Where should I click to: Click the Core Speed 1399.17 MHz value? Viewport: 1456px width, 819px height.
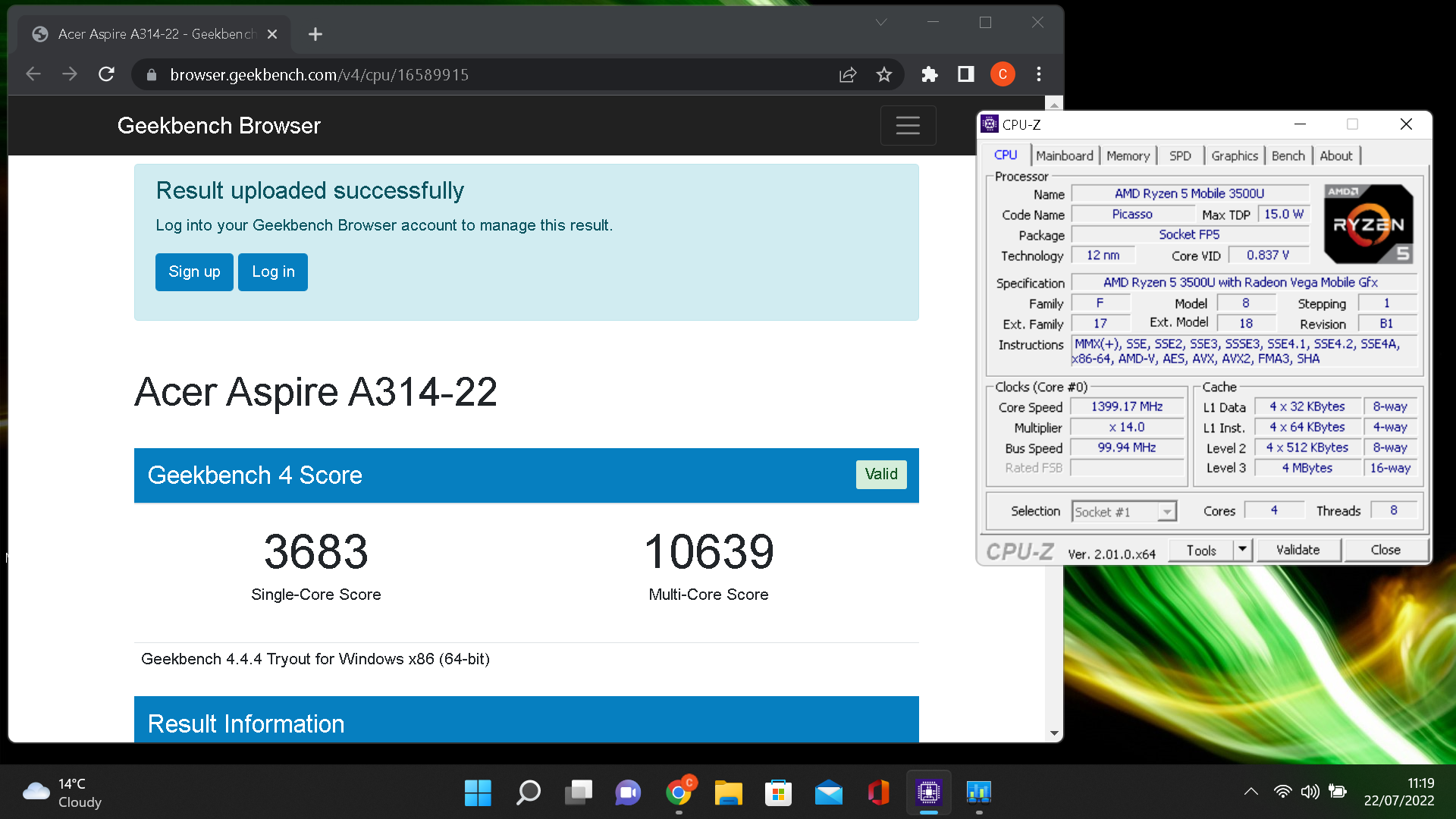click(x=1127, y=406)
